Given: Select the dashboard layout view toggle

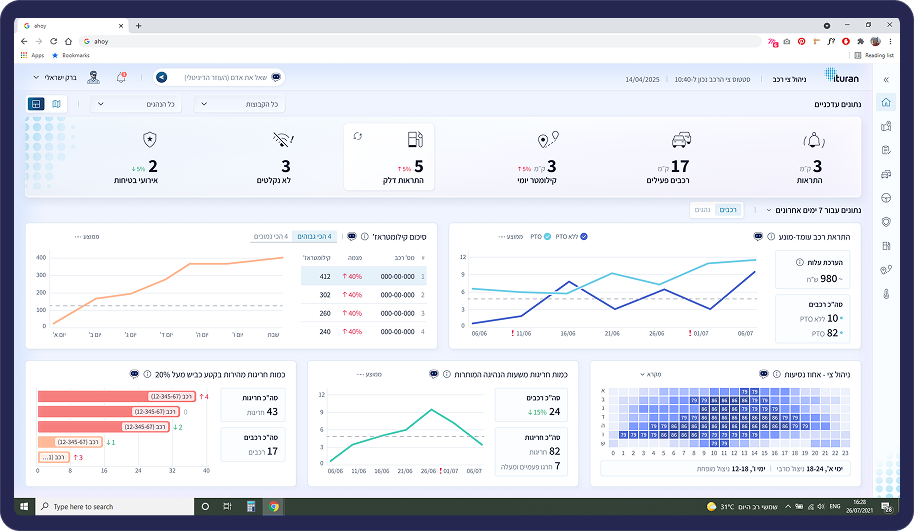Looking at the screenshot, I should [x=35, y=104].
